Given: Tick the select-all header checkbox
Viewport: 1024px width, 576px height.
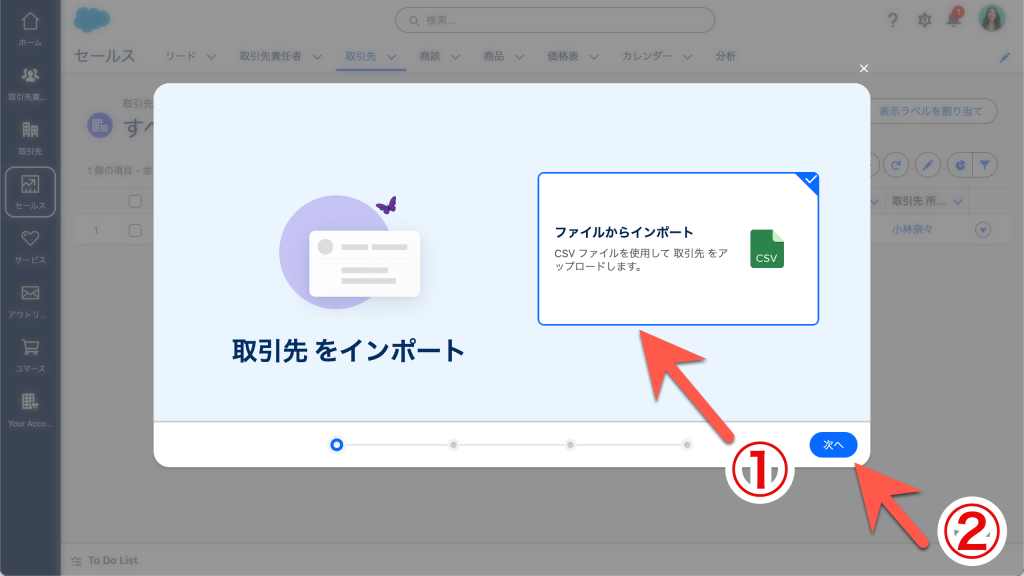Looking at the screenshot, I should coord(135,201).
